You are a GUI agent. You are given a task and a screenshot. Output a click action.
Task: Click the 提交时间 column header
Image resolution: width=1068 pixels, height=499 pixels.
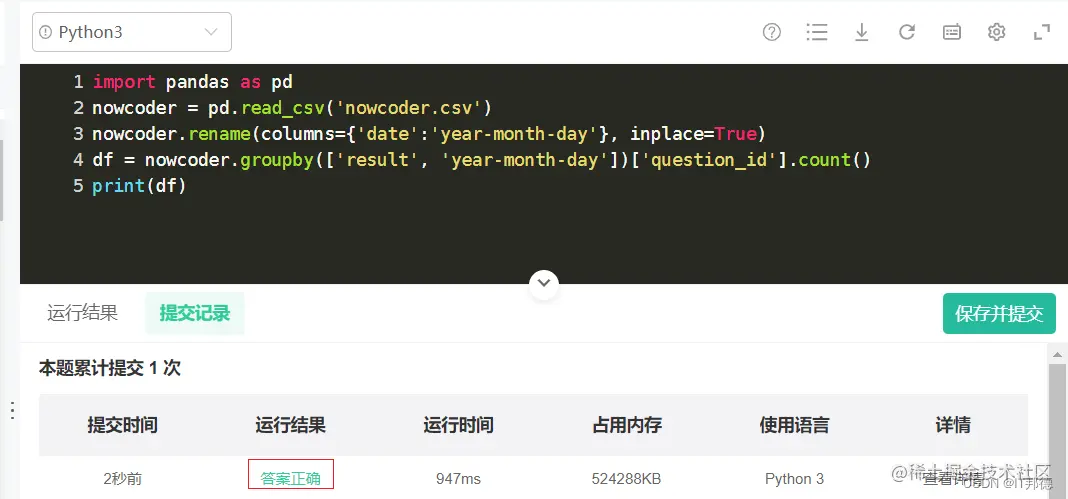coord(123,425)
